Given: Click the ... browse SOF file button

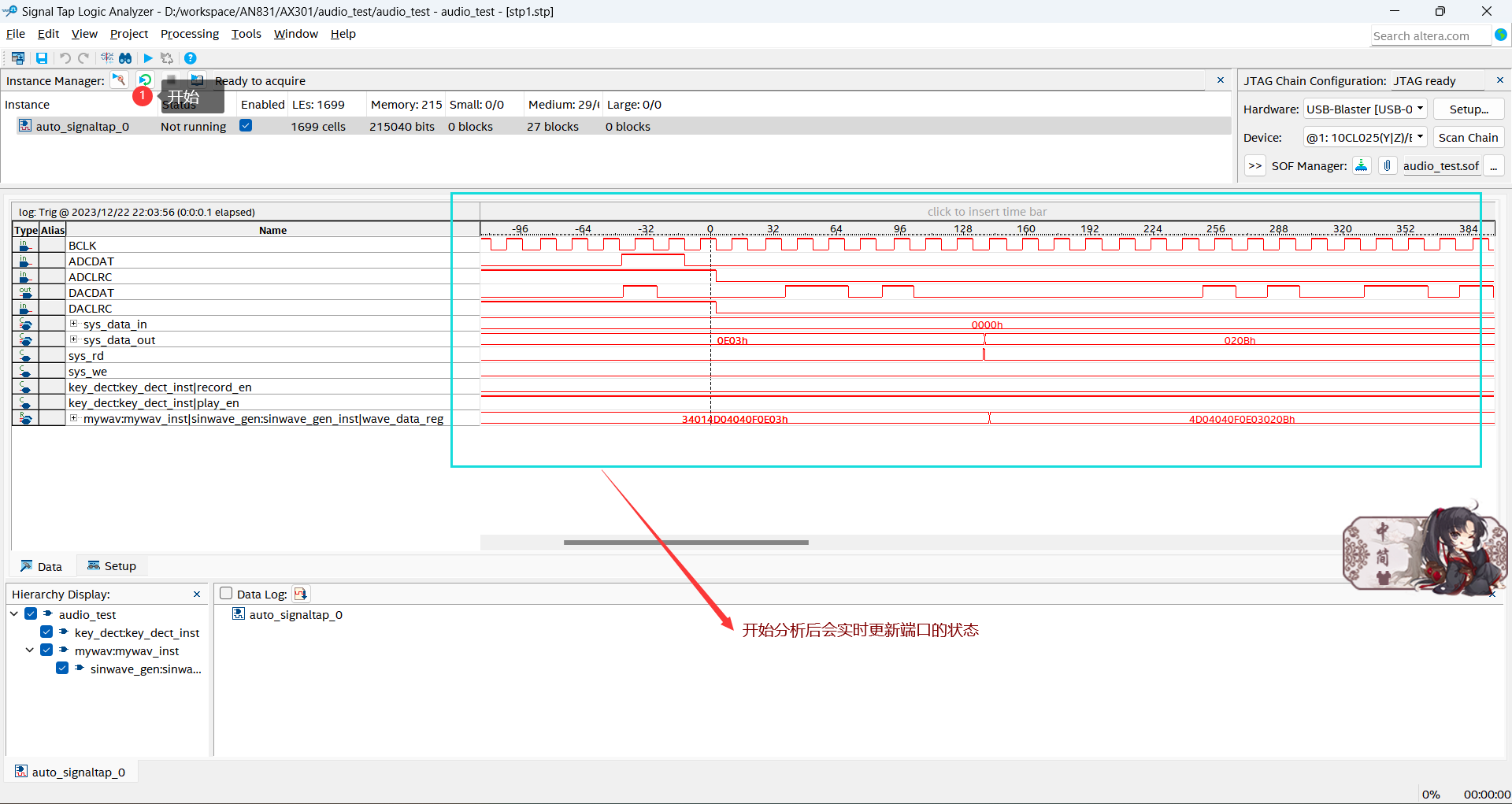Looking at the screenshot, I should (1494, 165).
